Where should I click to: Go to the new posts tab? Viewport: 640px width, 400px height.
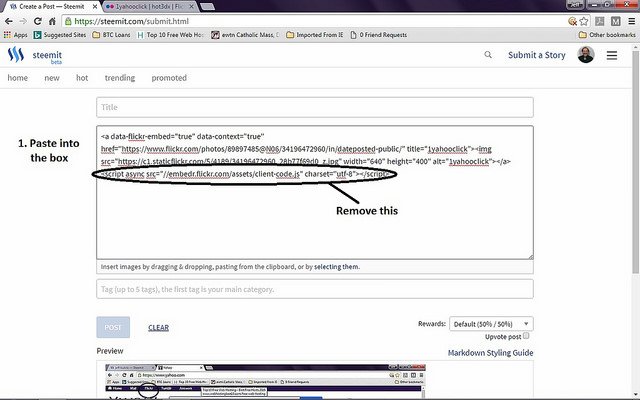[52, 78]
